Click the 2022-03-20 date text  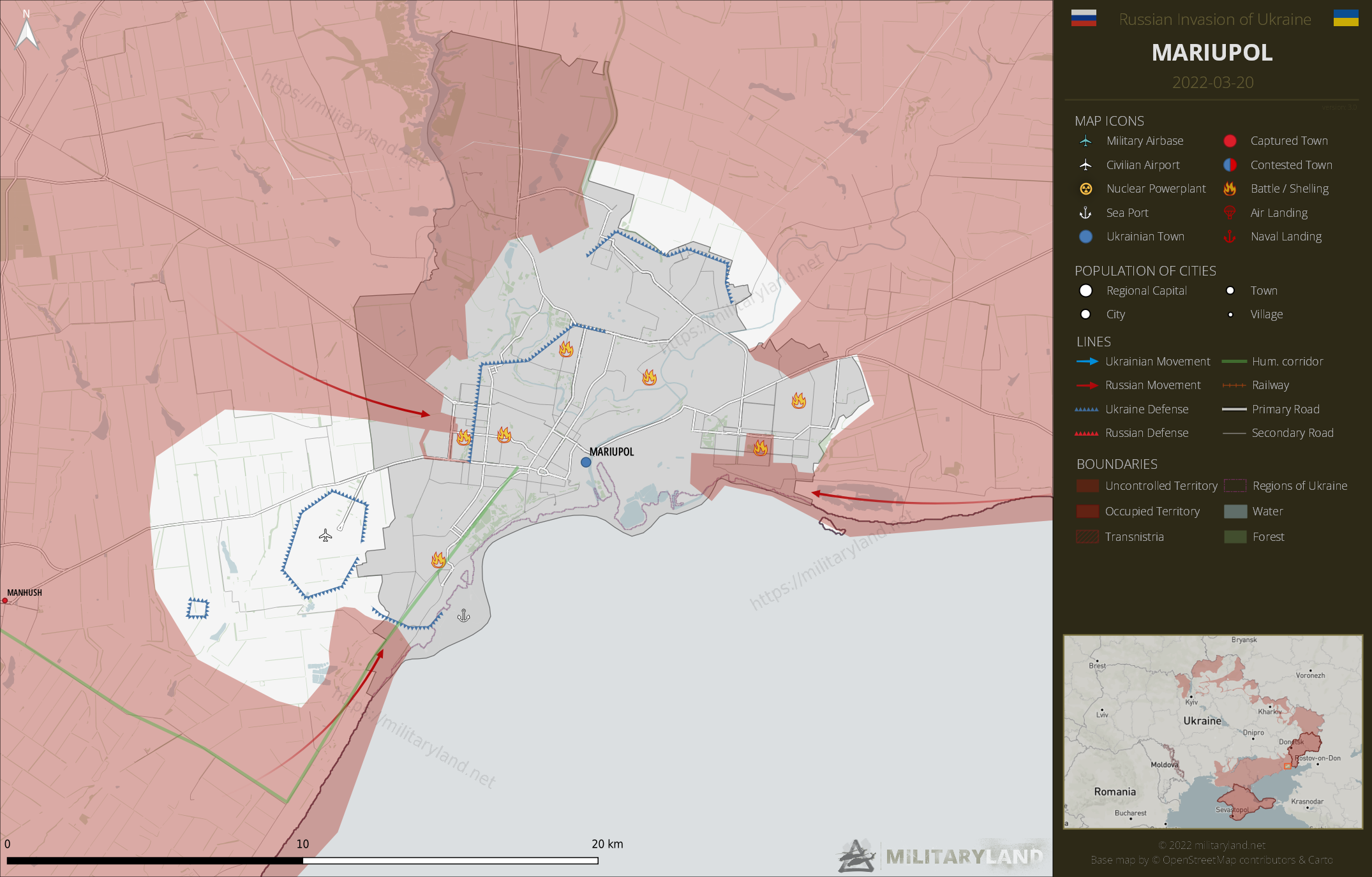pos(1212,83)
